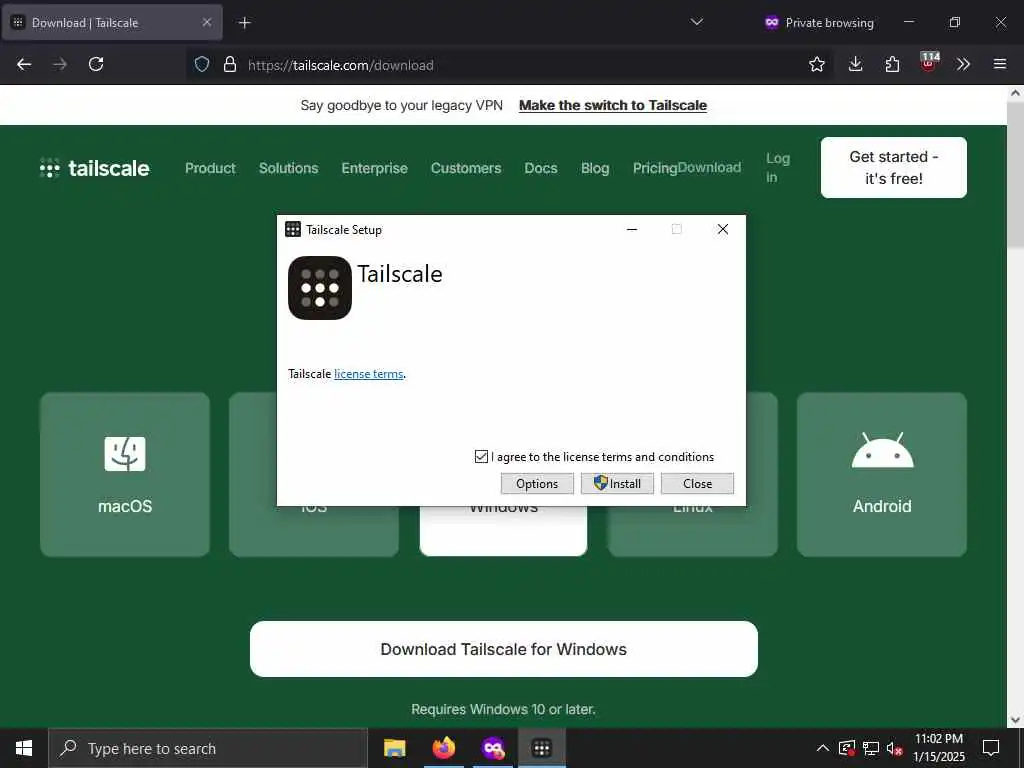
Task: Open tracking protection shield icon
Action: 202,64
